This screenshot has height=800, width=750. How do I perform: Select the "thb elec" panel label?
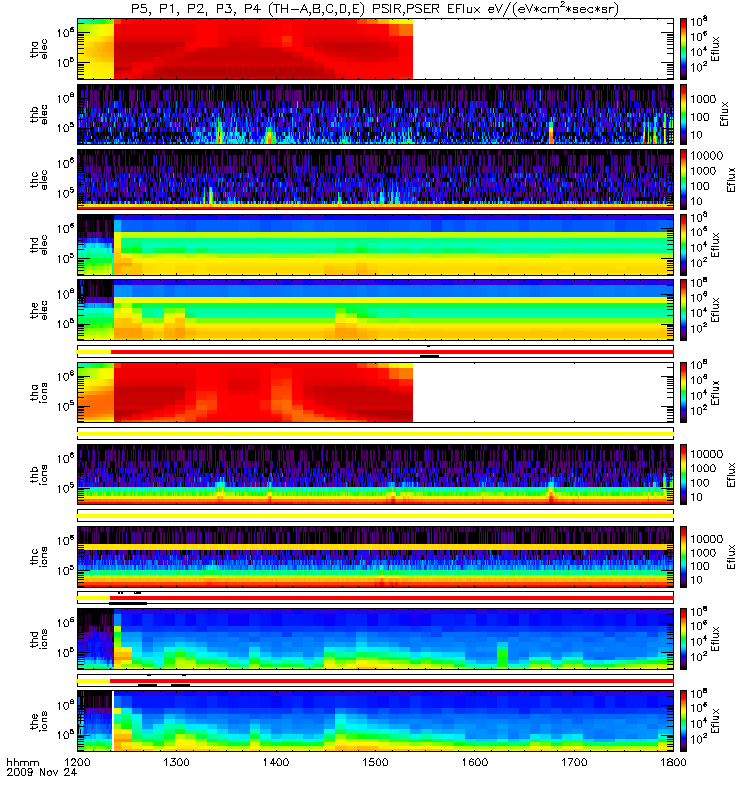coord(39,114)
